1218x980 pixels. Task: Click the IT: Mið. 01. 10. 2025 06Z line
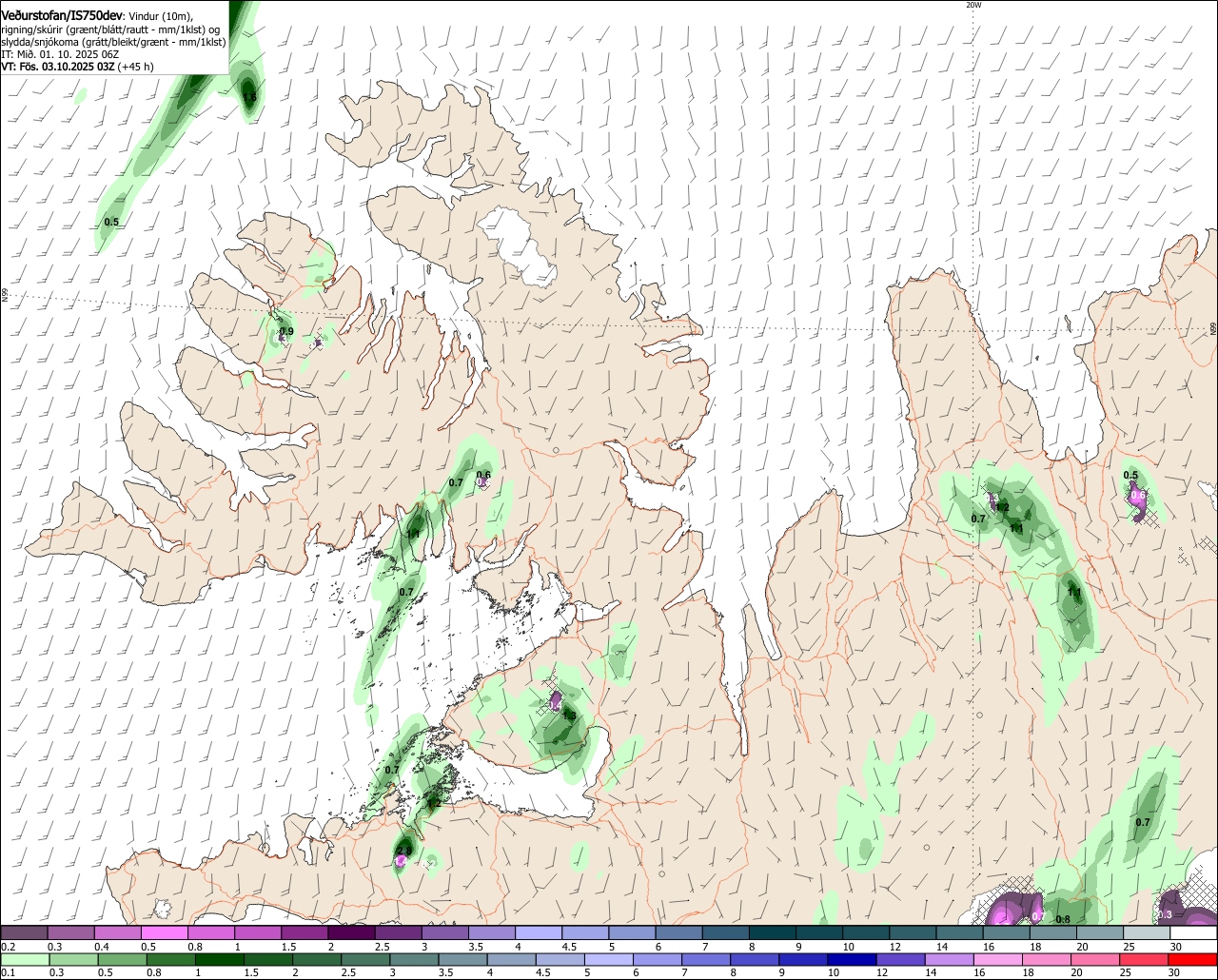click(x=60, y=54)
